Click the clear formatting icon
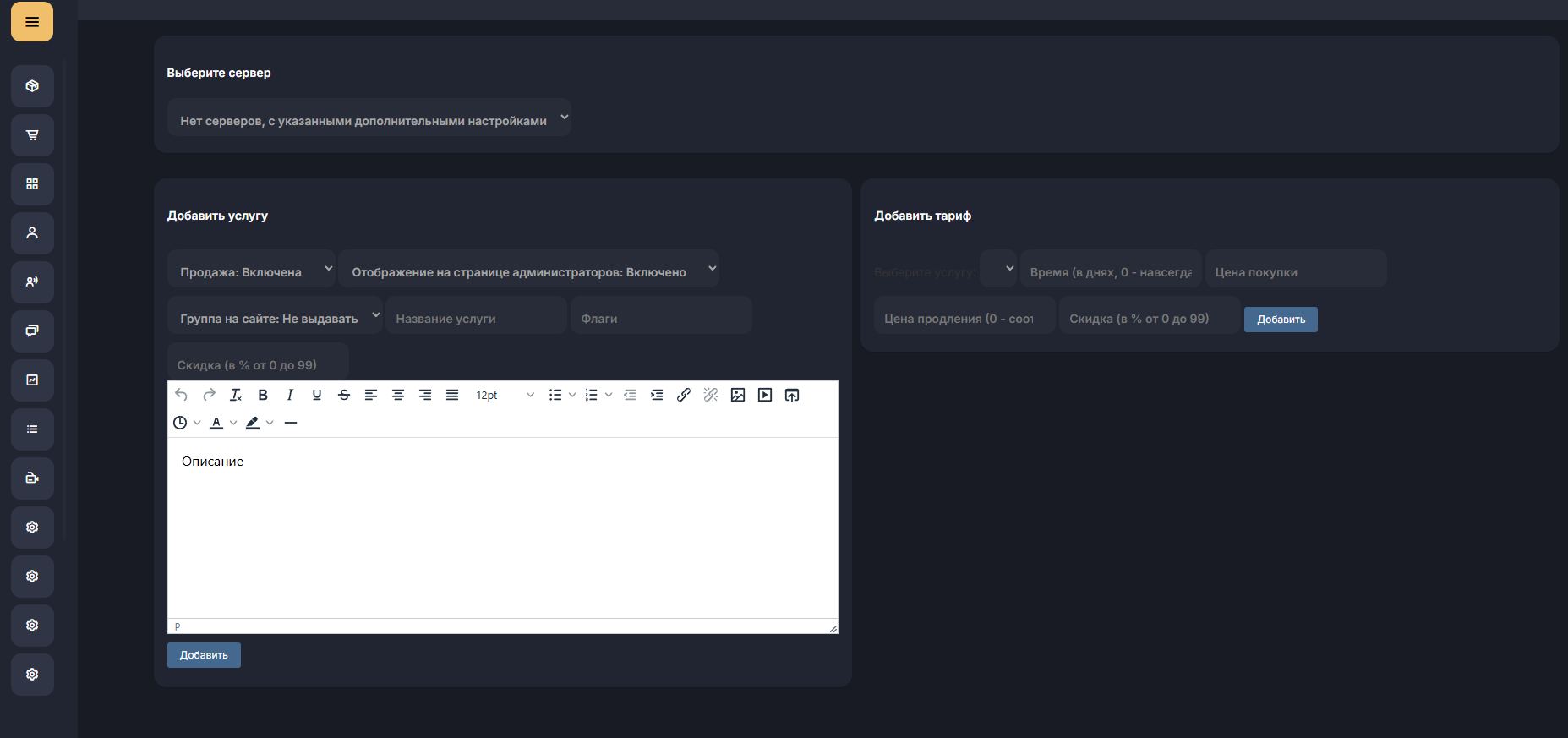Image resolution: width=1568 pixels, height=738 pixels. point(236,395)
